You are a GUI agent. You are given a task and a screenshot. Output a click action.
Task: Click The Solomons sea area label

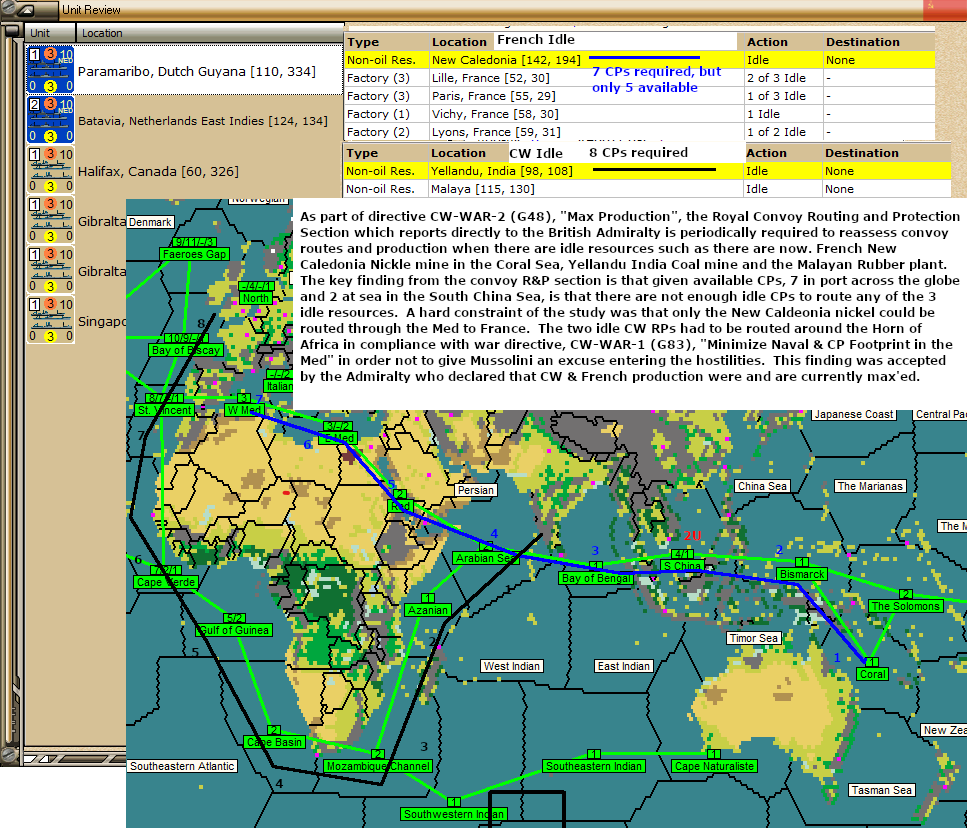point(905,606)
